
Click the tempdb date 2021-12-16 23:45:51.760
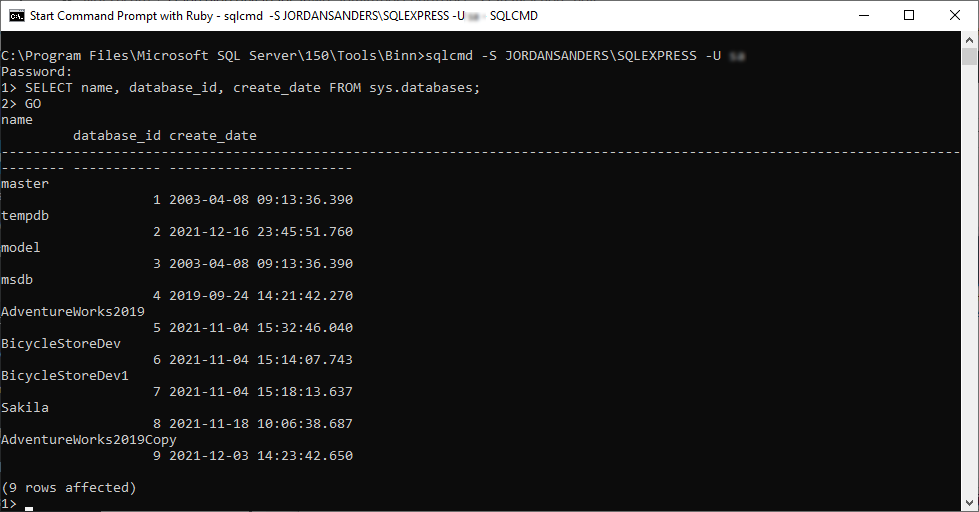261,232
